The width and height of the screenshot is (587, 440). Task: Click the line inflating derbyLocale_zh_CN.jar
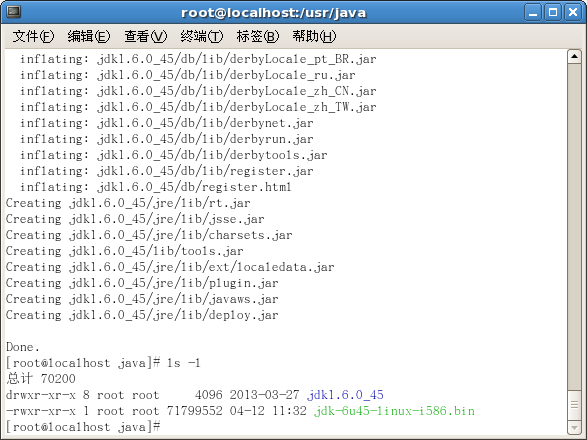[198, 91]
